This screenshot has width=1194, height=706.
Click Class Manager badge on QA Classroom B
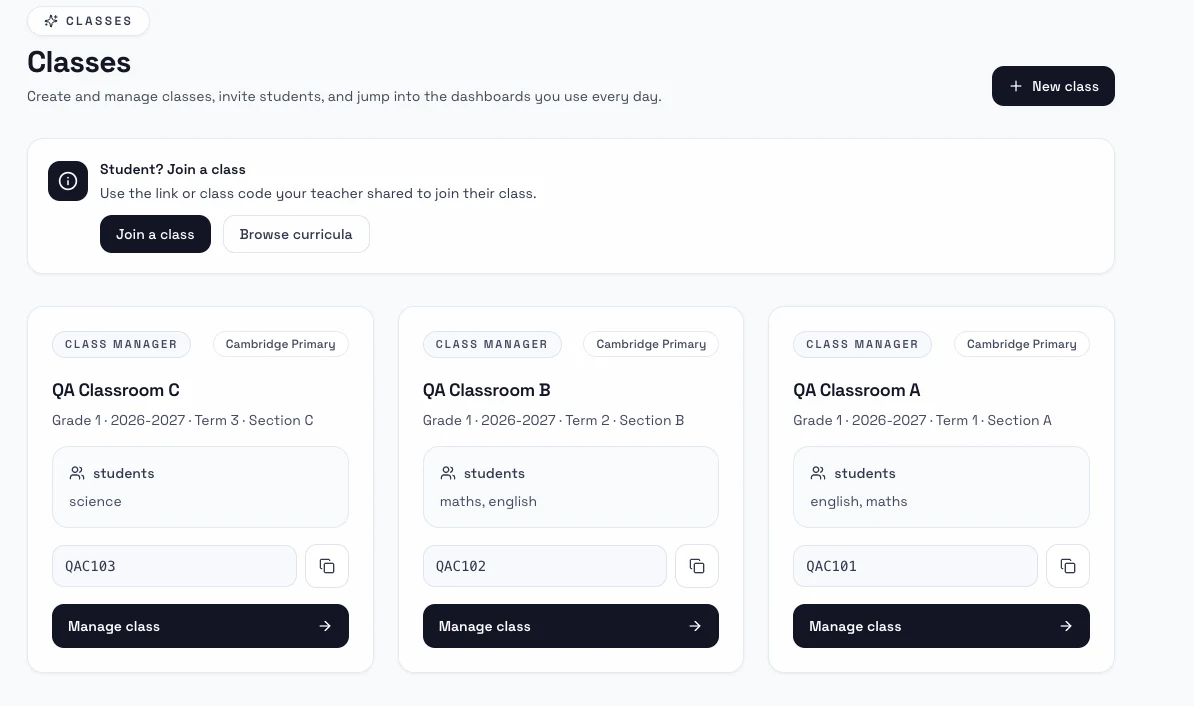coord(492,344)
